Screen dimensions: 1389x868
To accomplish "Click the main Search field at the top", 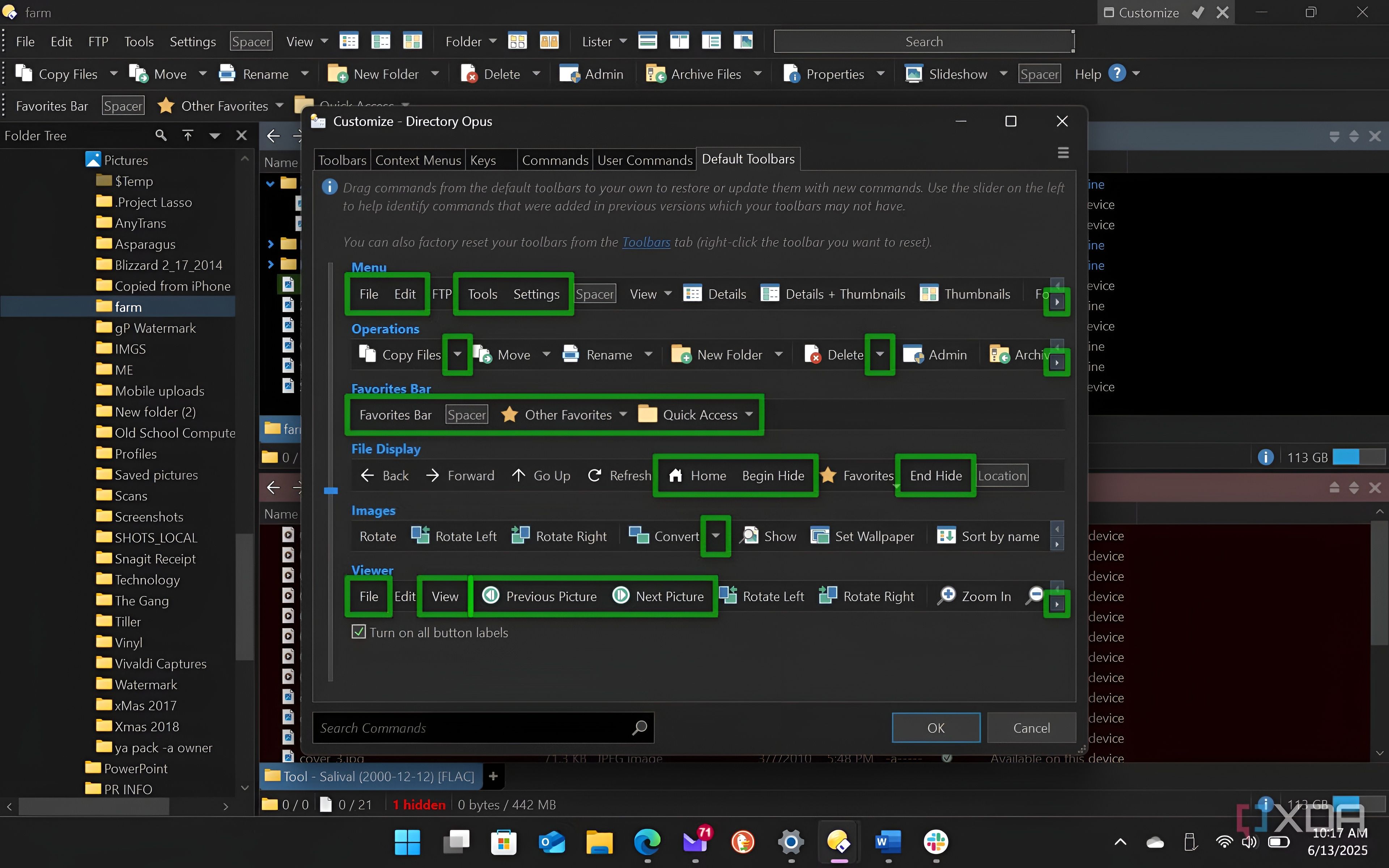I will tap(923, 41).
